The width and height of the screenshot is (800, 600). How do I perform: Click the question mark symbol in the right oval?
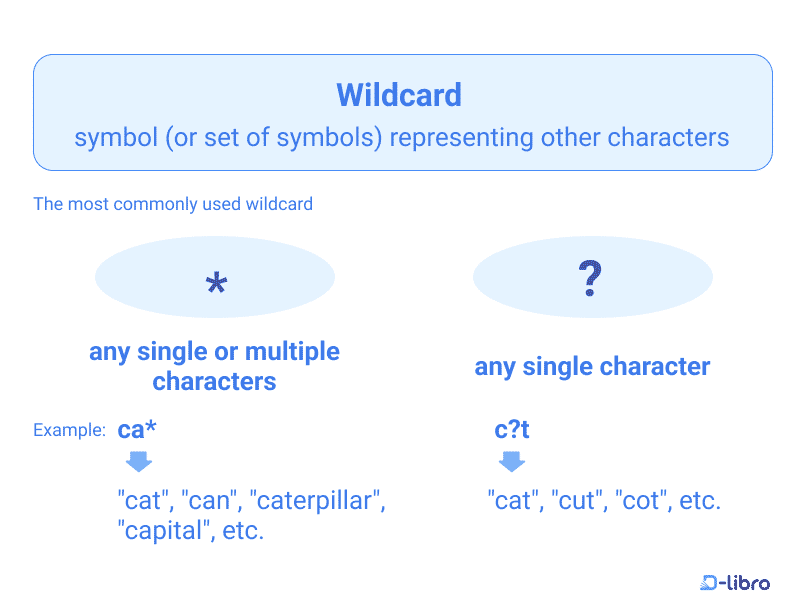(590, 278)
